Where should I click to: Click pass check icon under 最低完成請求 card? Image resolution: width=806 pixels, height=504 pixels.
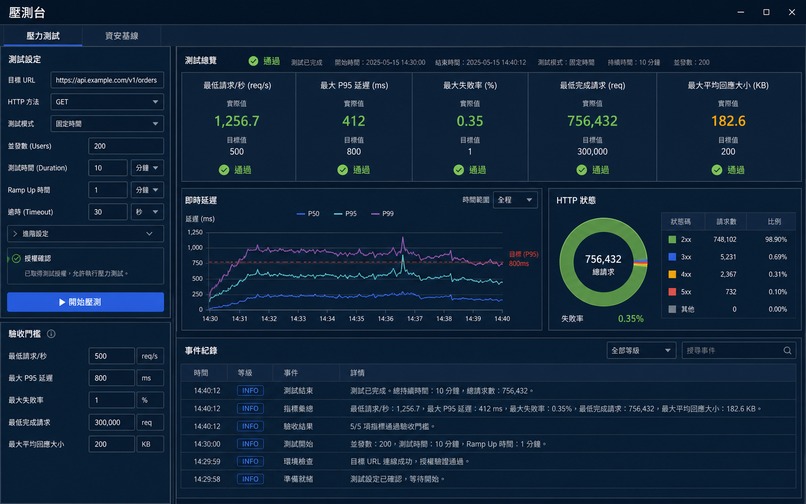point(581,170)
